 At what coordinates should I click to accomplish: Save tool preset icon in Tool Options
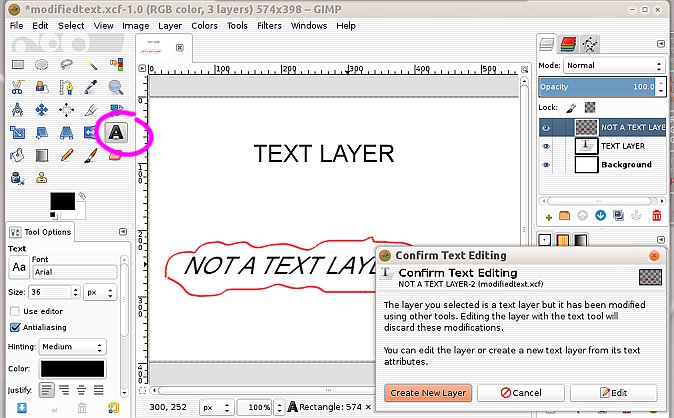click(22, 408)
